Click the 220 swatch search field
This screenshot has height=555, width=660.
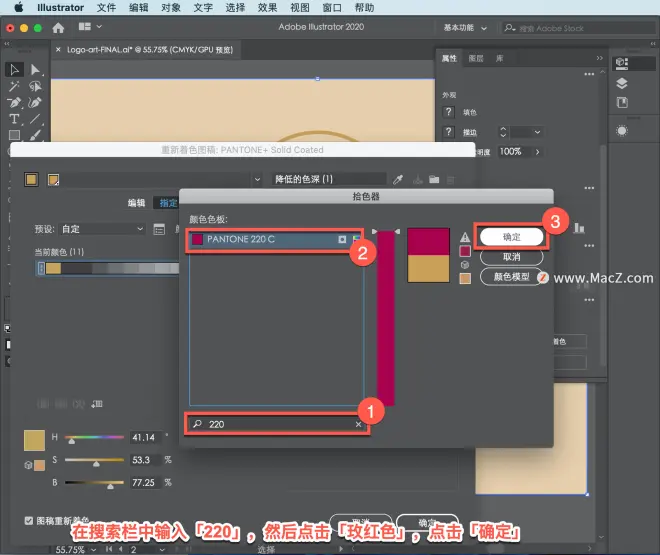(x=277, y=424)
